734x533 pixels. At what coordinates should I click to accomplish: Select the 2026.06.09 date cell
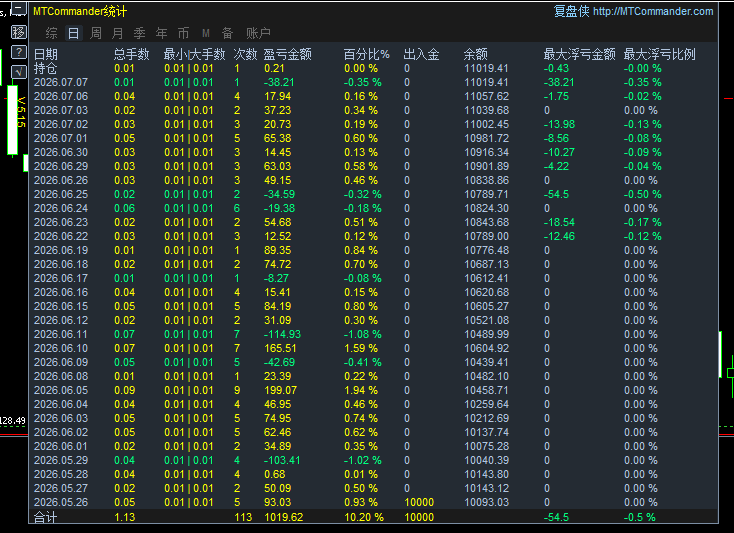coord(61,362)
